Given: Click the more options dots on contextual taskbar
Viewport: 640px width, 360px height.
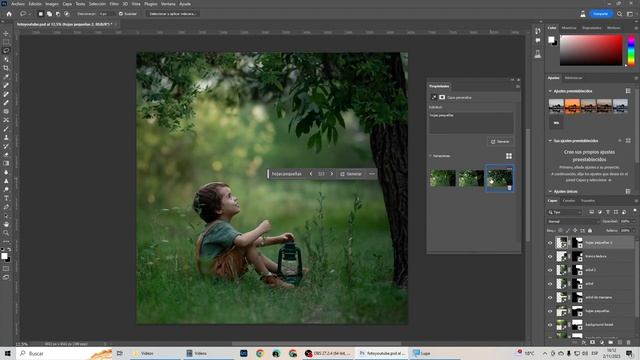Looking at the screenshot, I should [x=371, y=174].
